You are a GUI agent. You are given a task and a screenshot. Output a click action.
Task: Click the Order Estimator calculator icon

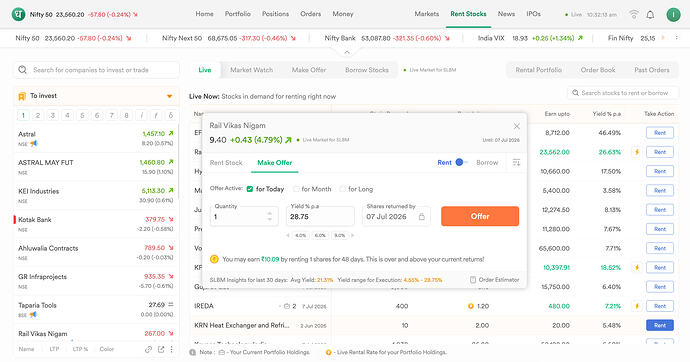tap(473, 280)
